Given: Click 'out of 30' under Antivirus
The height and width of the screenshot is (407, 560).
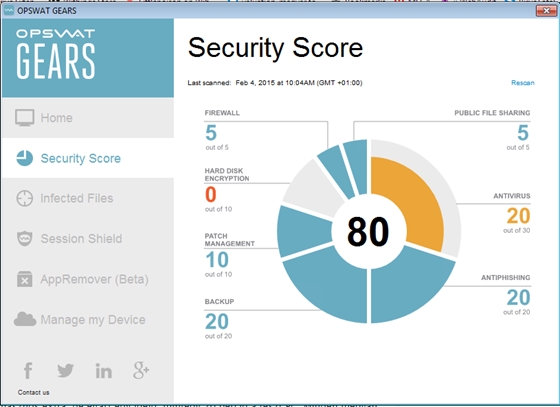Looking at the screenshot, I should click(x=516, y=231).
